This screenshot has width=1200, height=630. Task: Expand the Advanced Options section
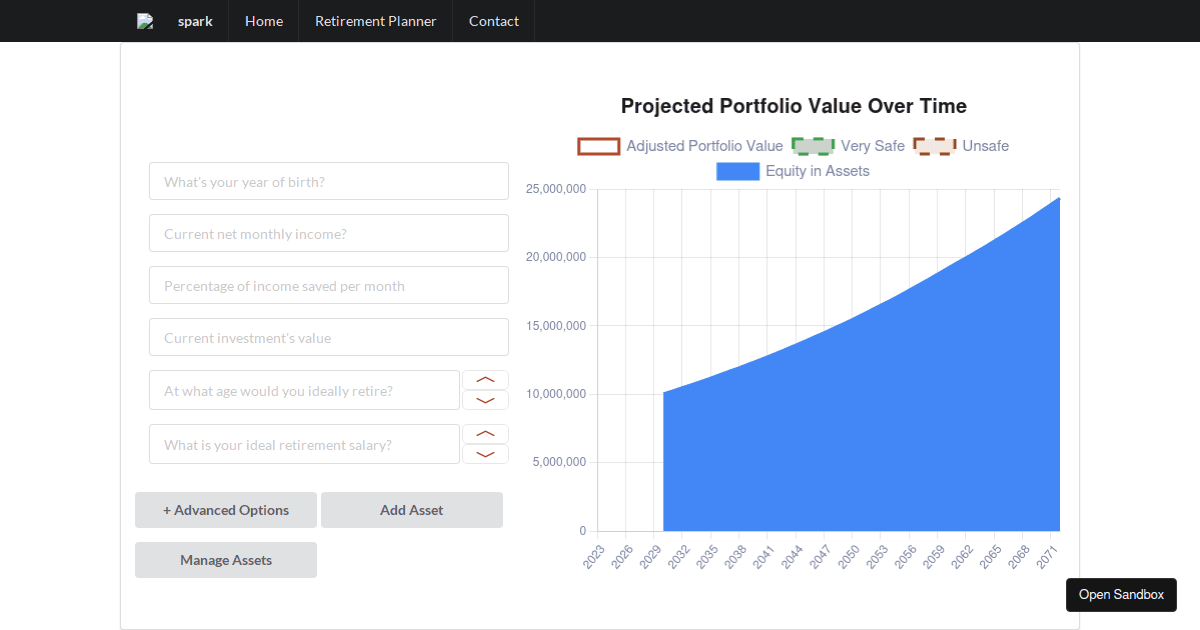tap(226, 510)
